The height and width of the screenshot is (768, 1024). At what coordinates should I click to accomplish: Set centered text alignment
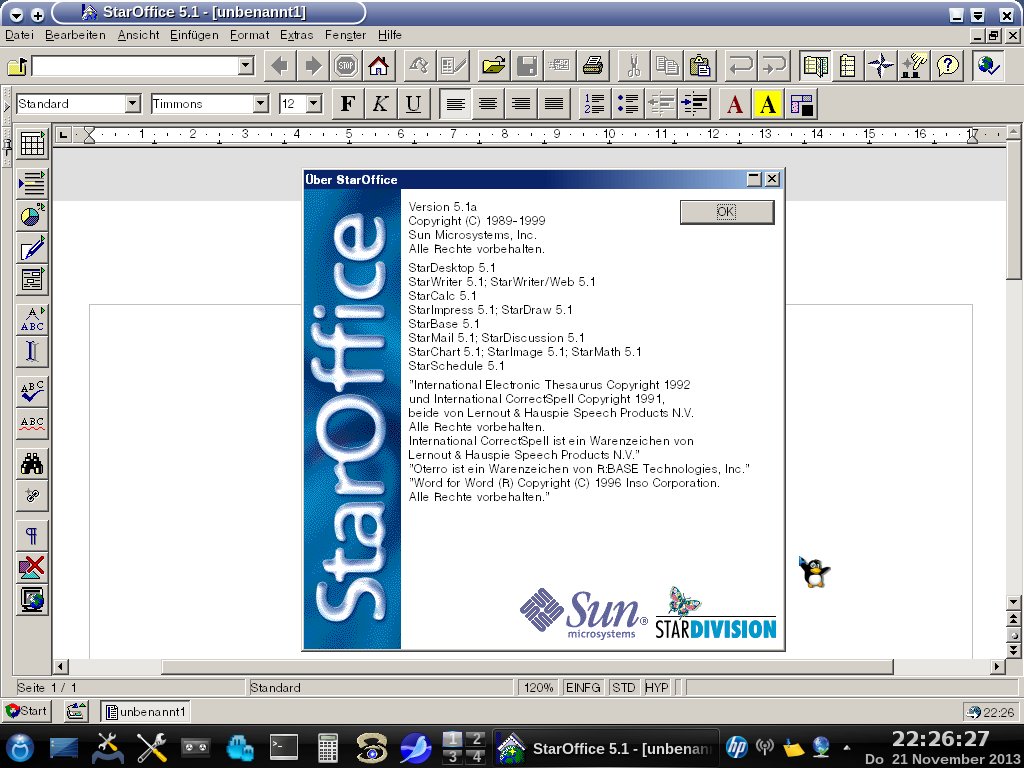pos(488,104)
